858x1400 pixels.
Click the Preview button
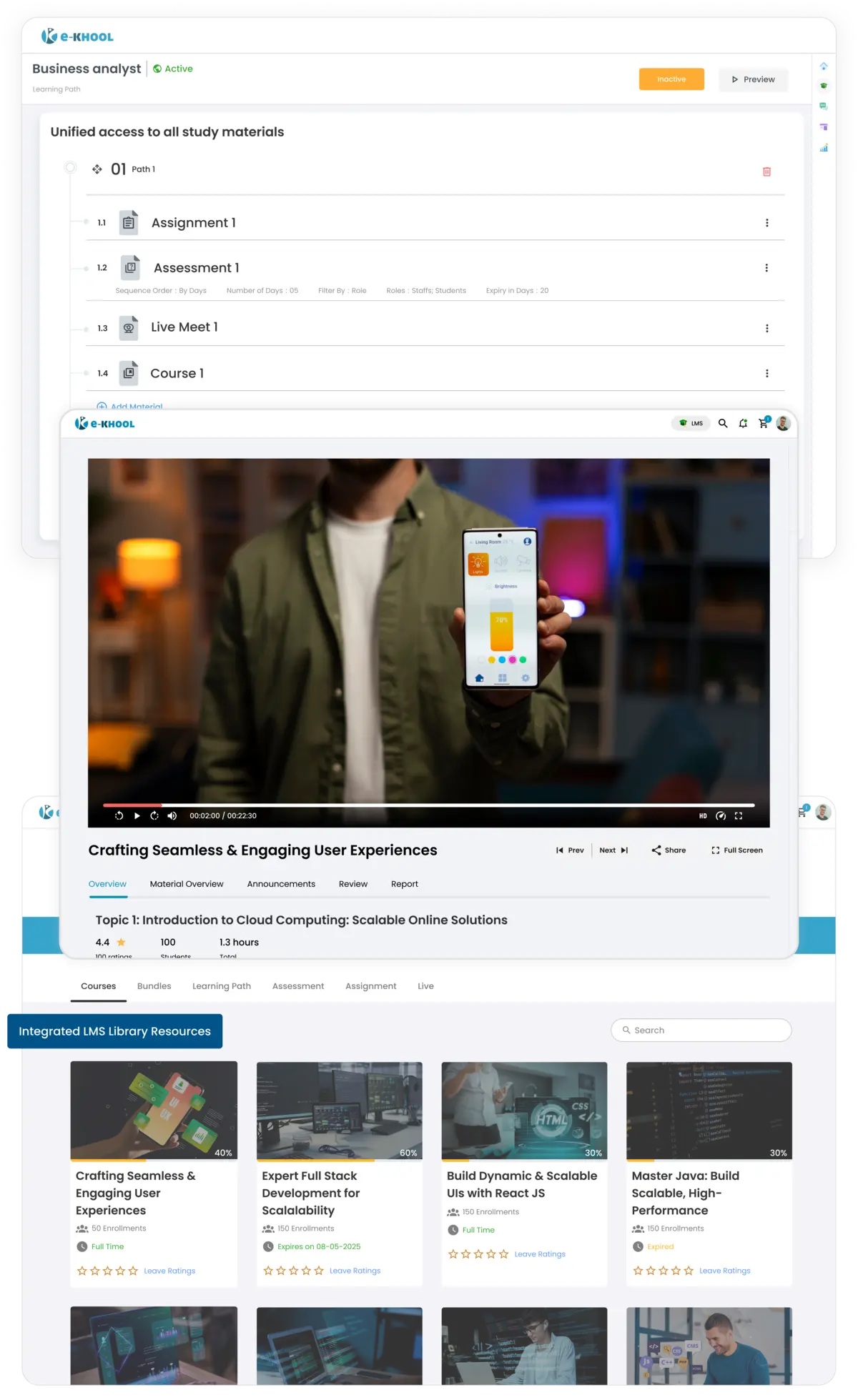tap(753, 79)
